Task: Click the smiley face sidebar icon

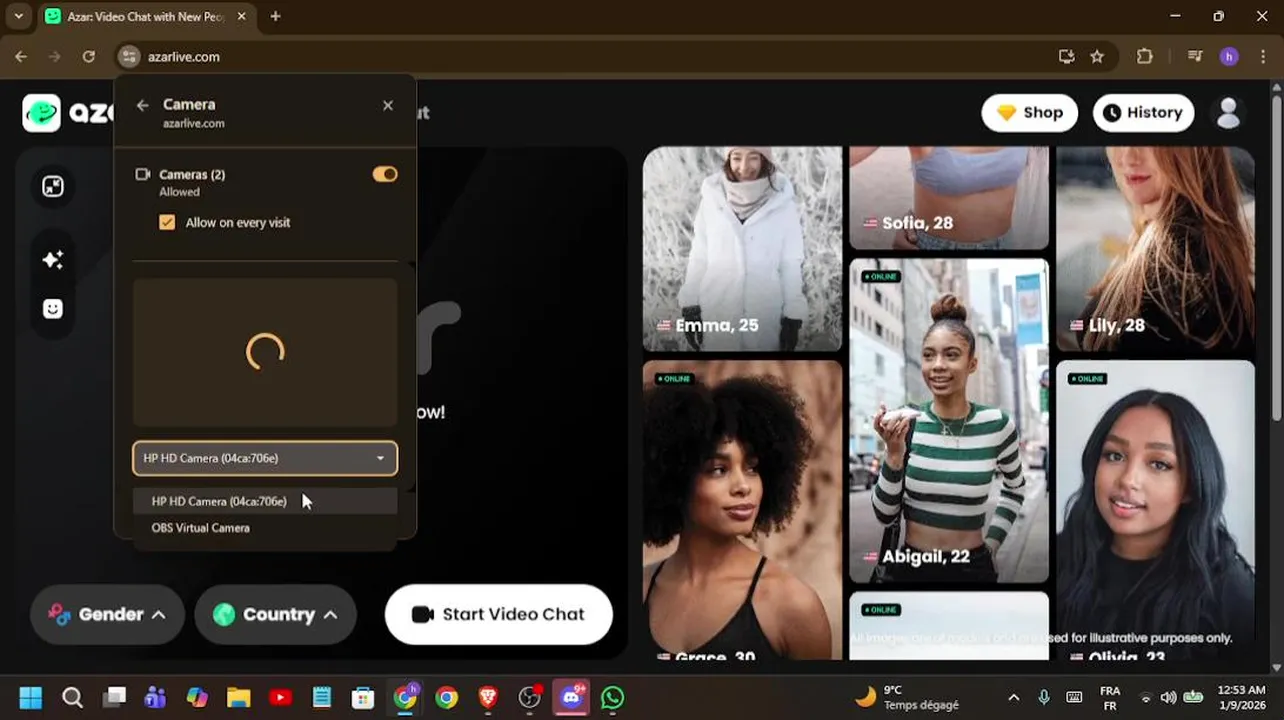Action: point(53,309)
